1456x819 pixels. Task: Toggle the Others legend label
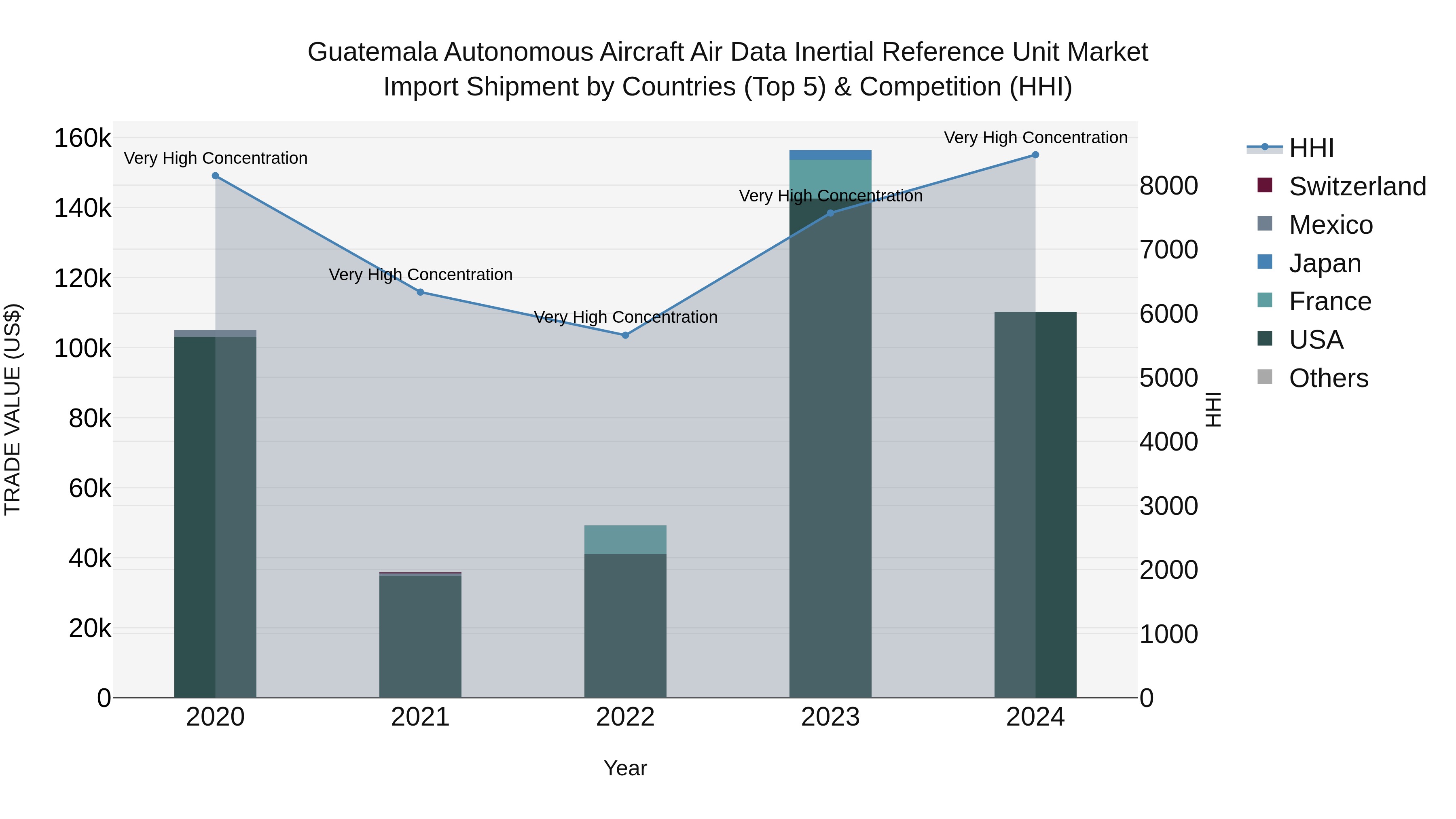pyautogui.click(x=1329, y=378)
